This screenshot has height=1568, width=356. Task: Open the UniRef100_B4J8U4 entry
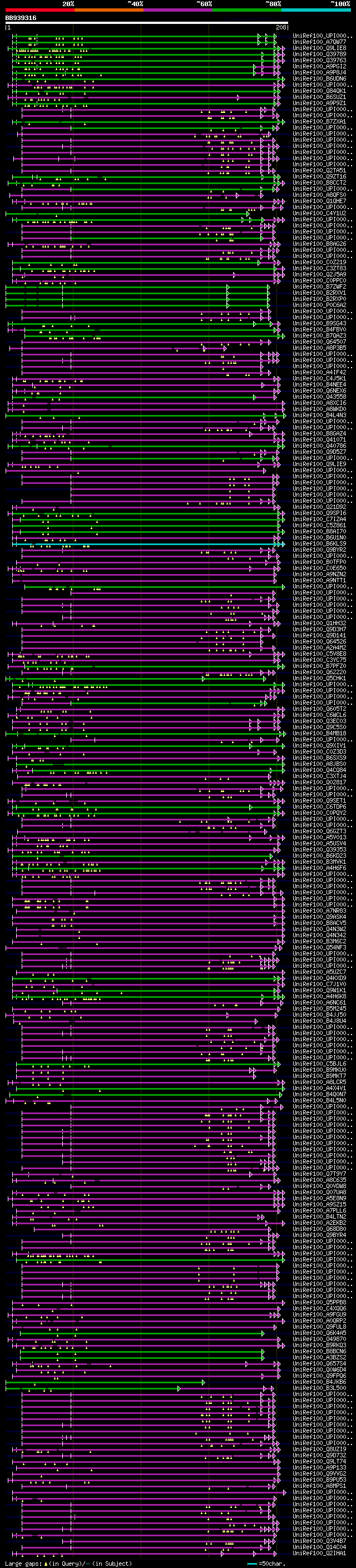(x=319, y=1021)
